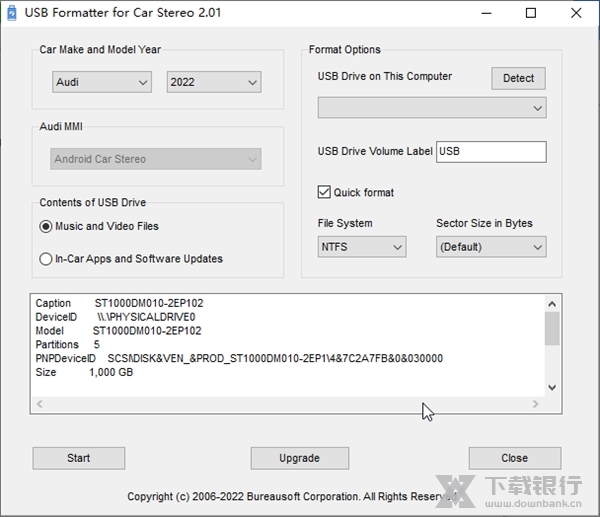Viewport: 600px width, 517px height.
Task: Click the vertical scrollbar thumb in info box
Action: click(552, 328)
